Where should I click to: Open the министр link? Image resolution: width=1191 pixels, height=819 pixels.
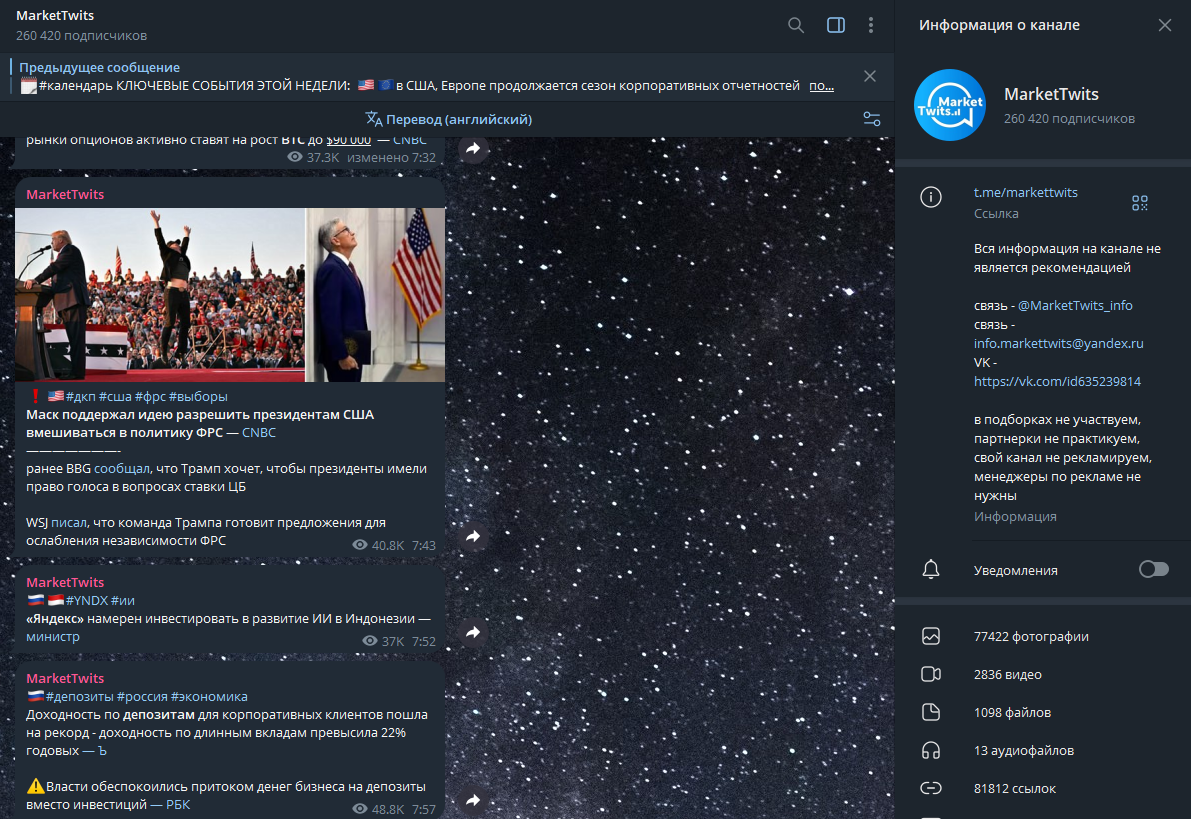pos(52,637)
